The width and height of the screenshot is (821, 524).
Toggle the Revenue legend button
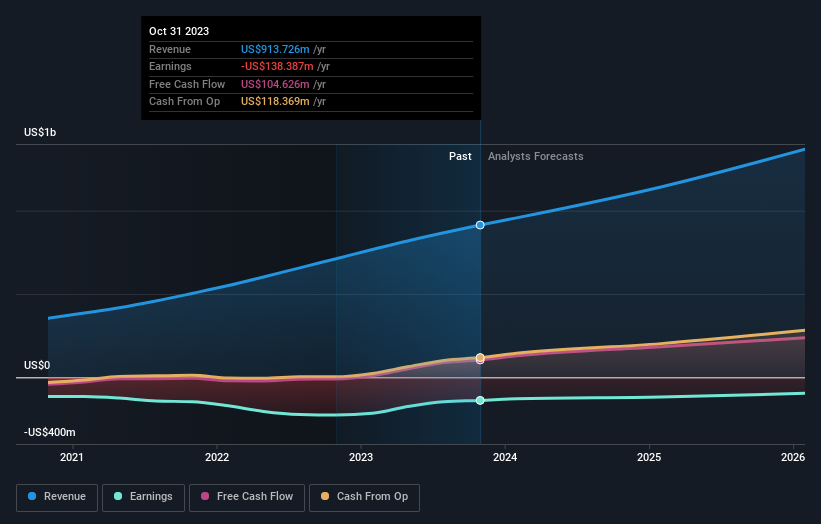(57, 497)
